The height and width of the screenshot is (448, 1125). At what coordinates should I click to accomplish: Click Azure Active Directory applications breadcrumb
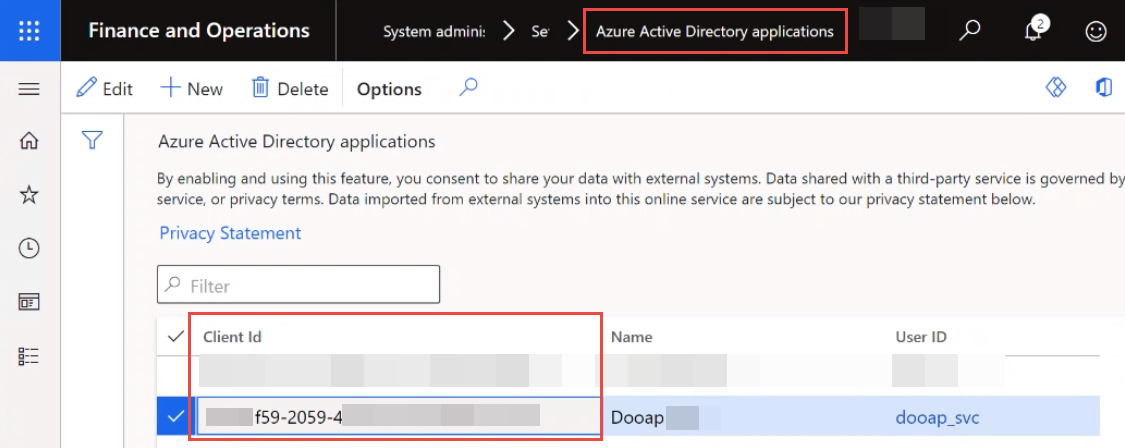pyautogui.click(x=715, y=32)
